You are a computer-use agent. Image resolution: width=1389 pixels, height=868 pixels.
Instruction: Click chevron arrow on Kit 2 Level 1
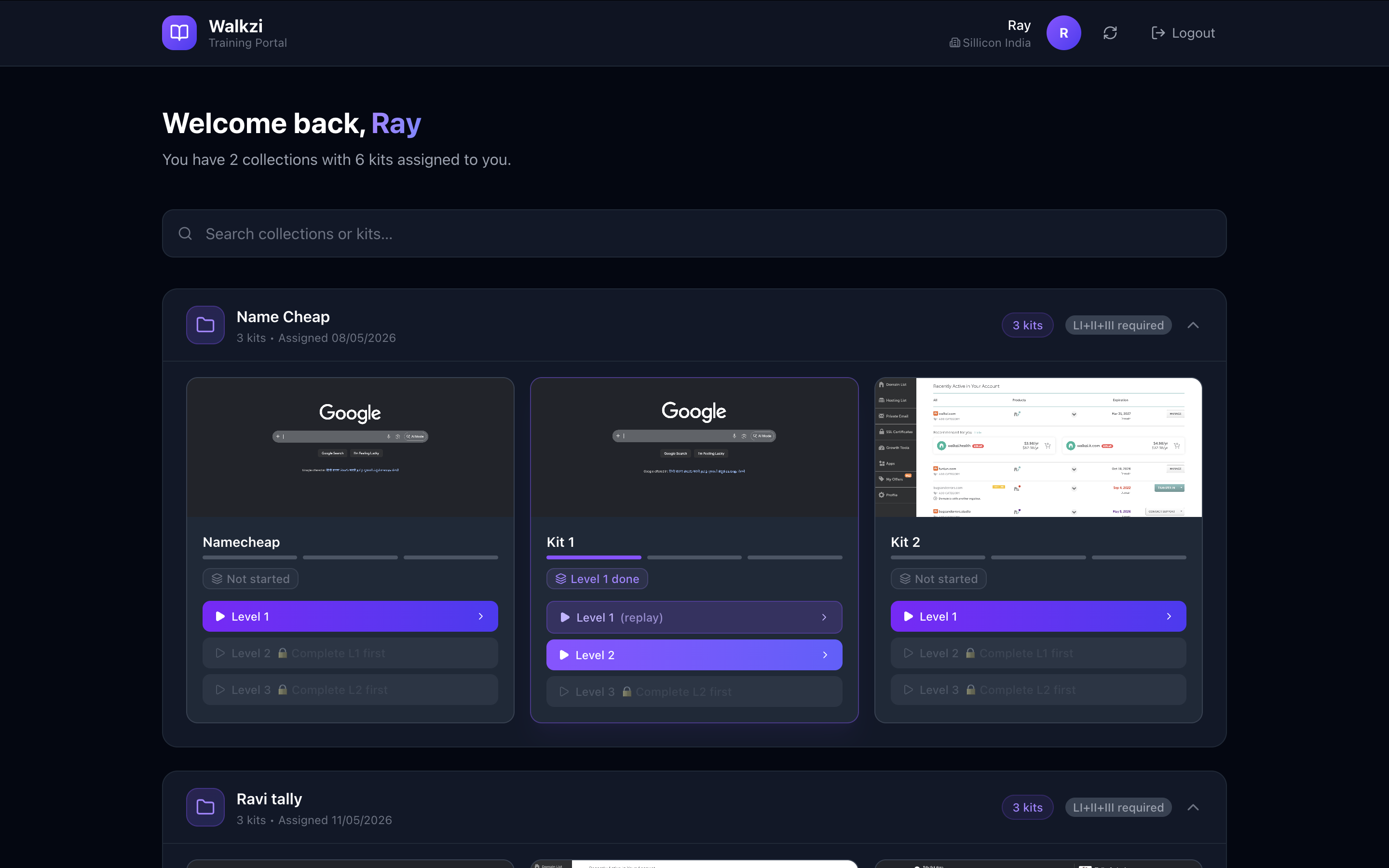click(1169, 616)
